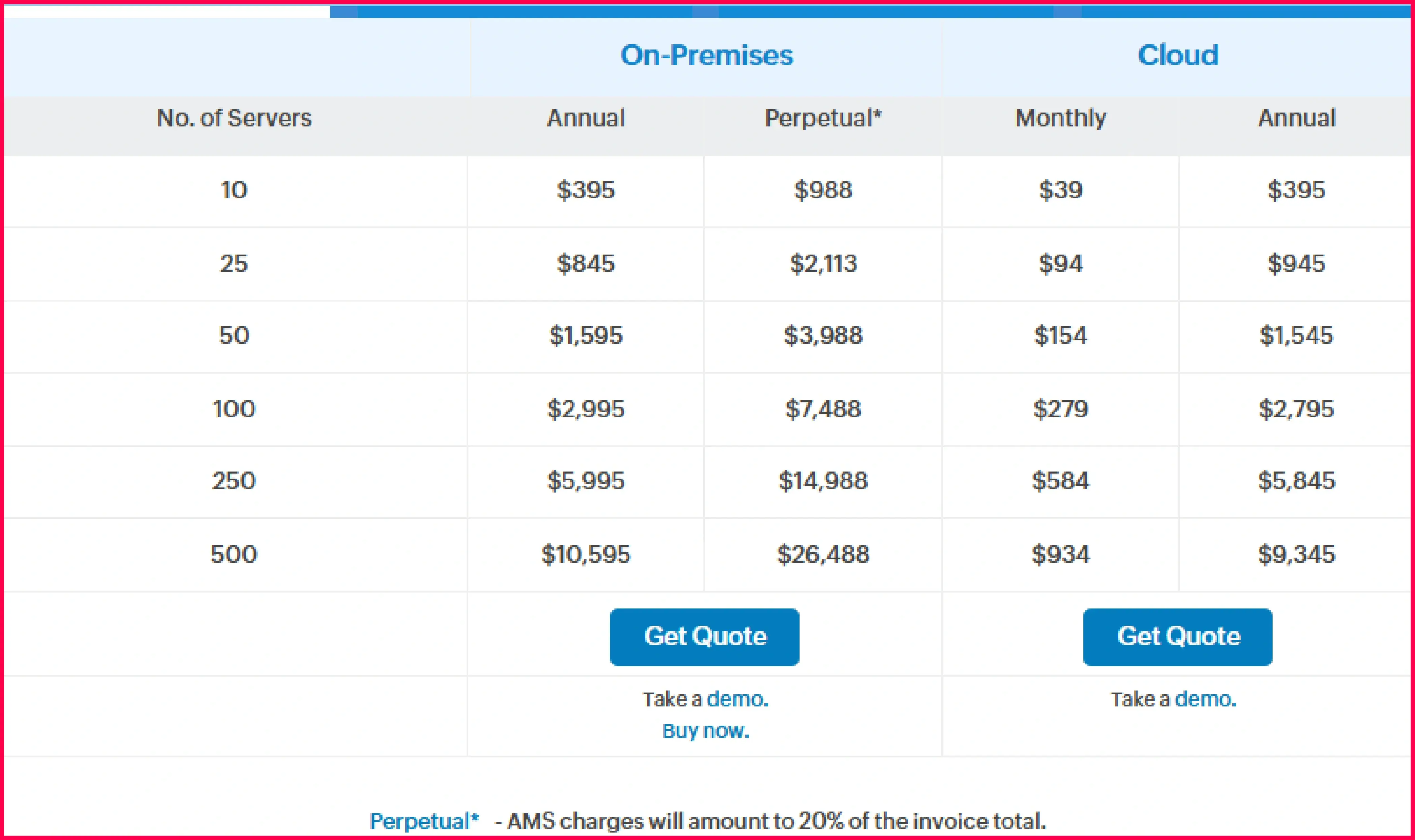This screenshot has width=1415, height=840.
Task: Select the 500 servers row label
Action: point(234,554)
